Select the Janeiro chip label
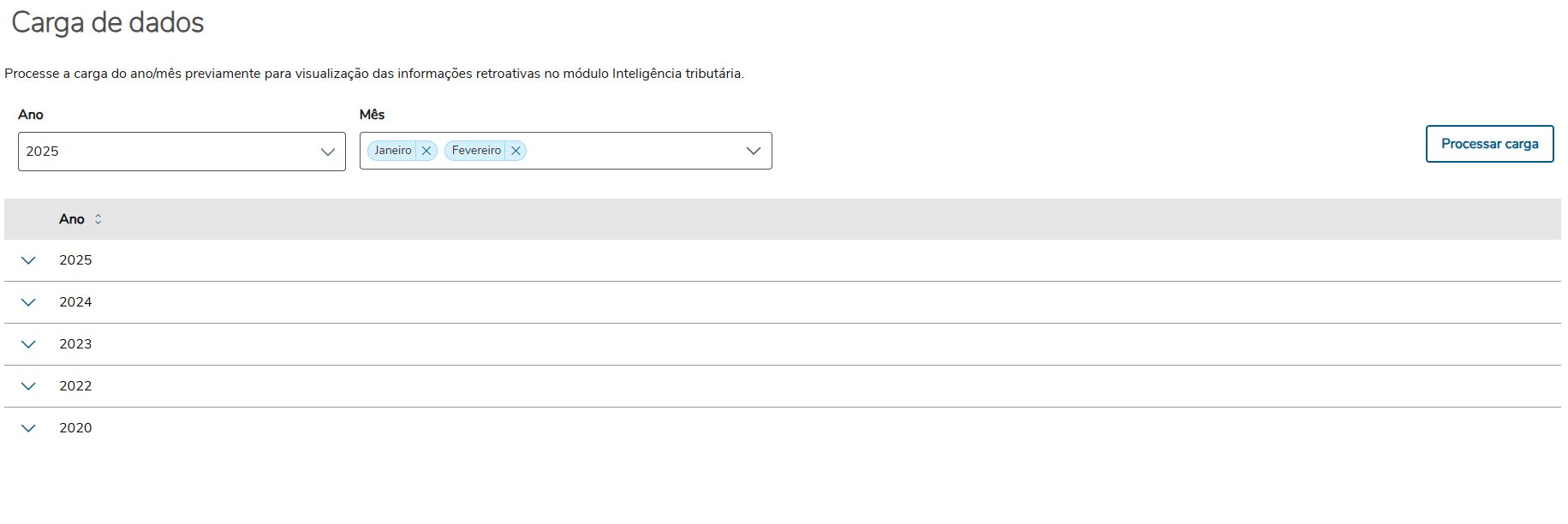The width and height of the screenshot is (1568, 524). pyautogui.click(x=393, y=151)
